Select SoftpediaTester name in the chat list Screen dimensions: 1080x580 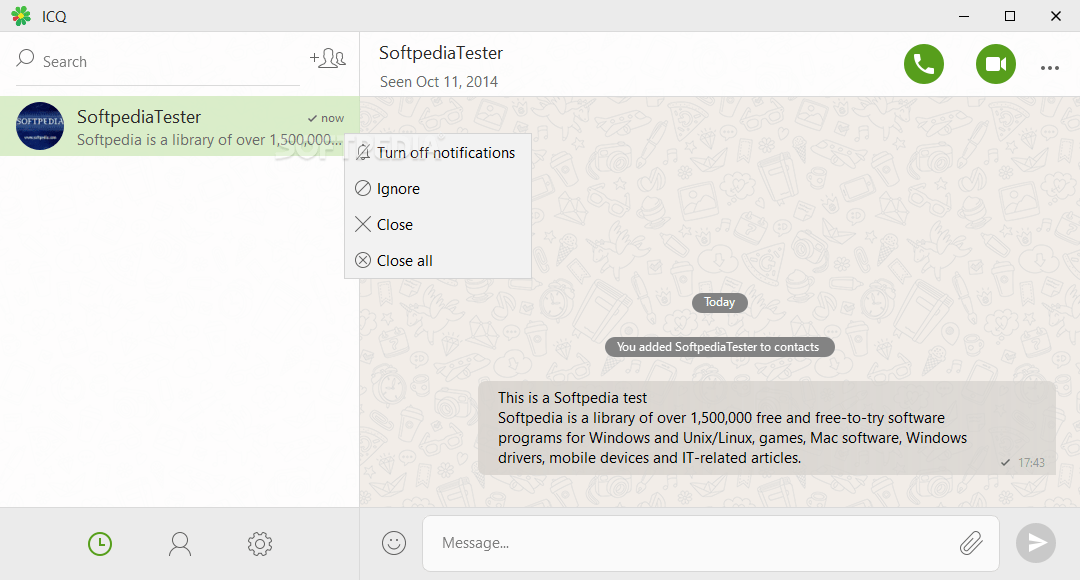[138, 117]
